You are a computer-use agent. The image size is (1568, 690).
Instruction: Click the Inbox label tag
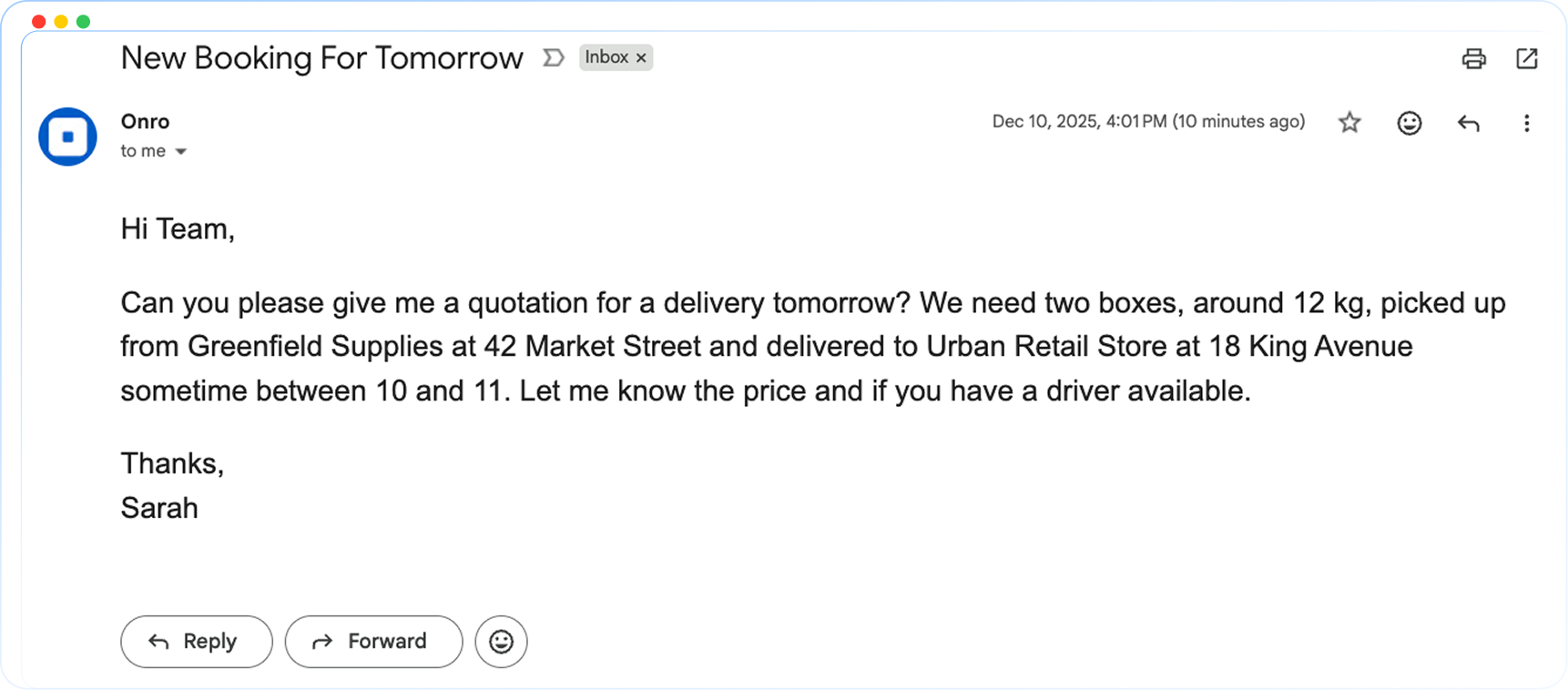click(x=606, y=57)
